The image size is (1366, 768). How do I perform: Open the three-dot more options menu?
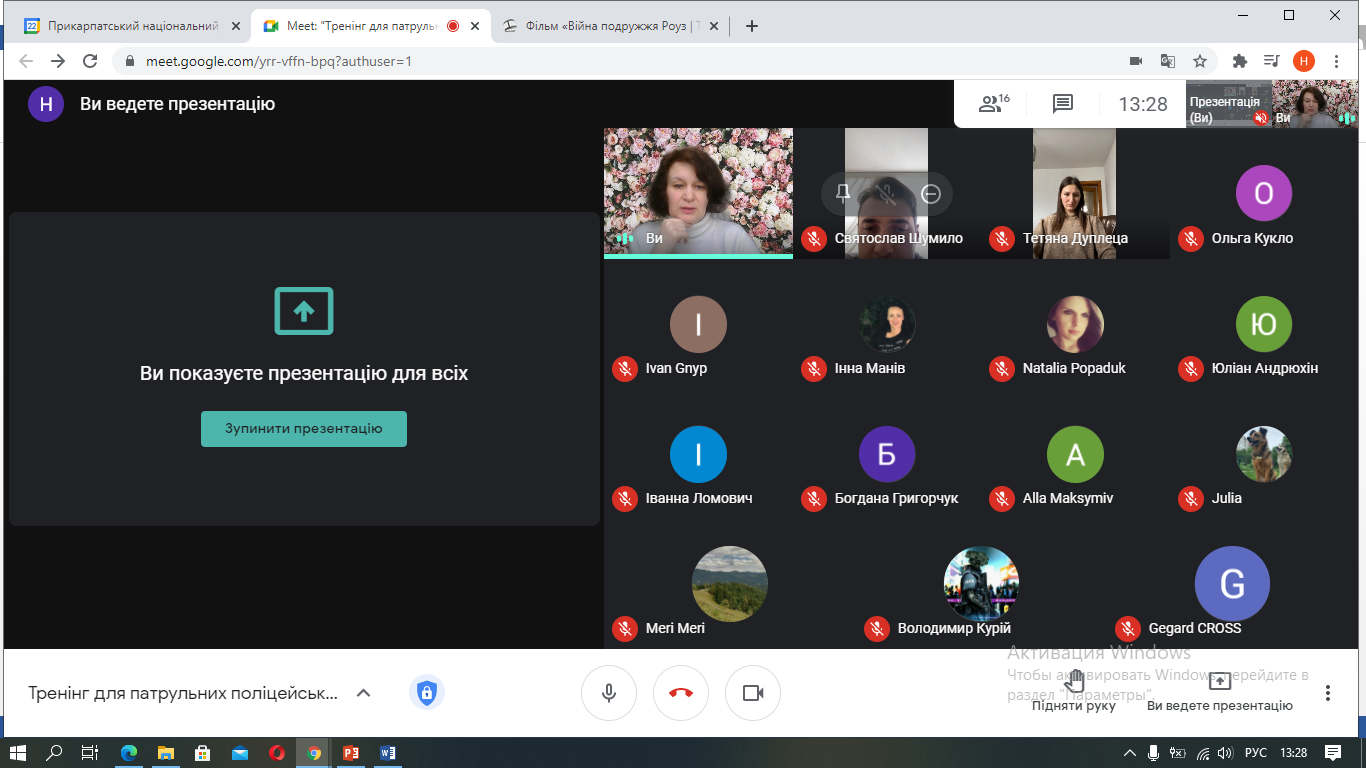(1328, 693)
